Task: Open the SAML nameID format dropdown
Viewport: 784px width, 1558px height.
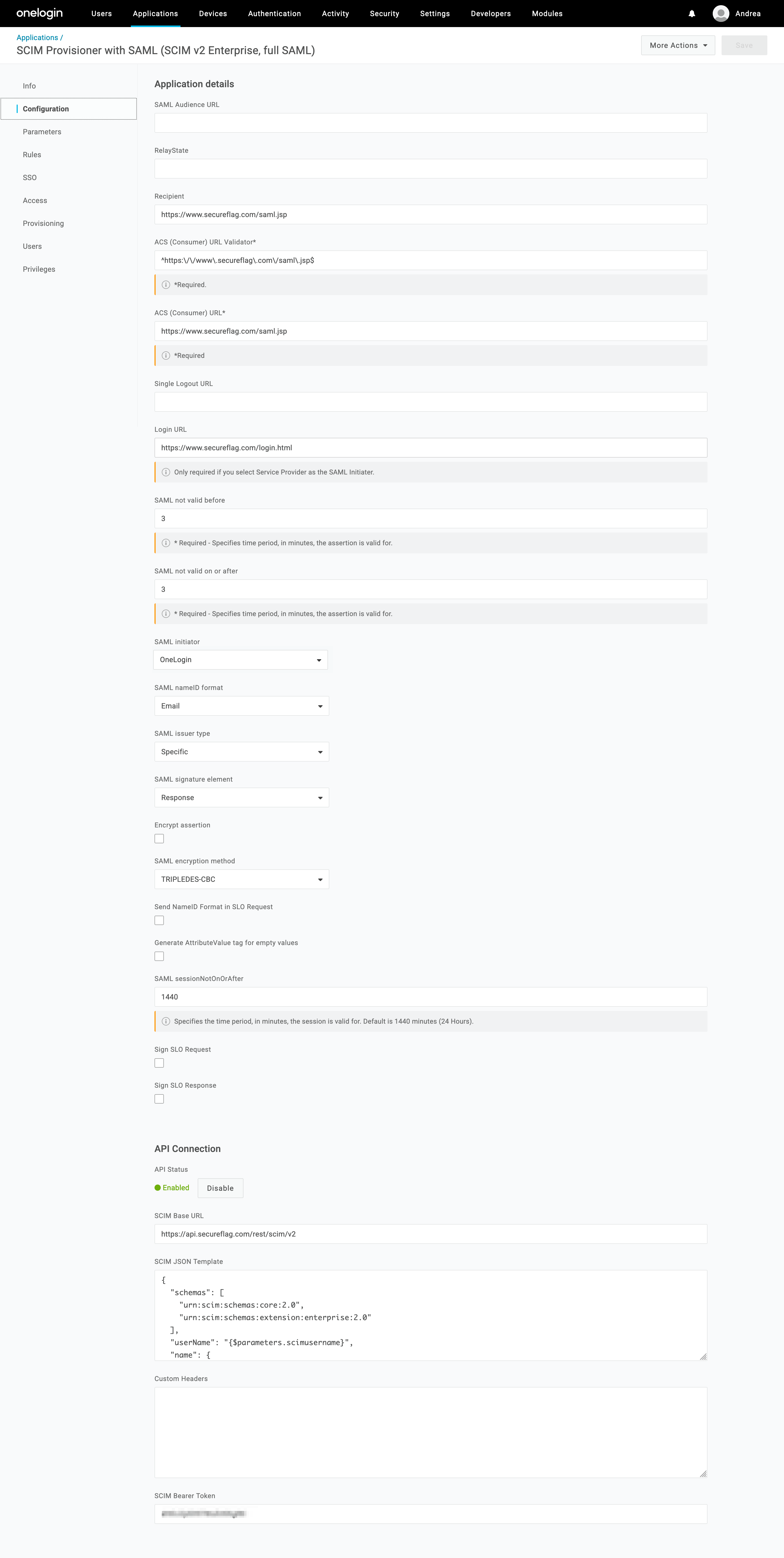Action: click(x=242, y=706)
